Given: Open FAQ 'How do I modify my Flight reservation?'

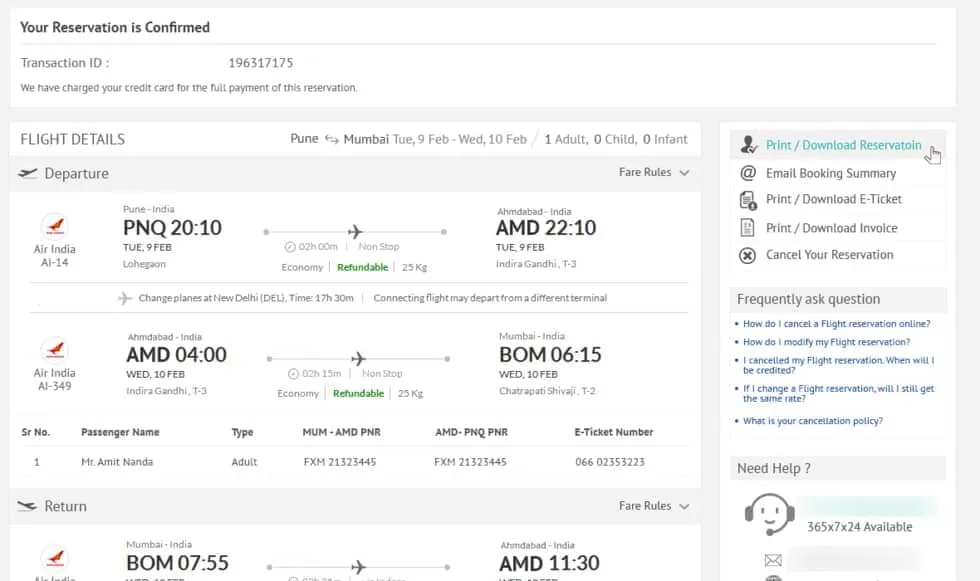Looking at the screenshot, I should 826,342.
